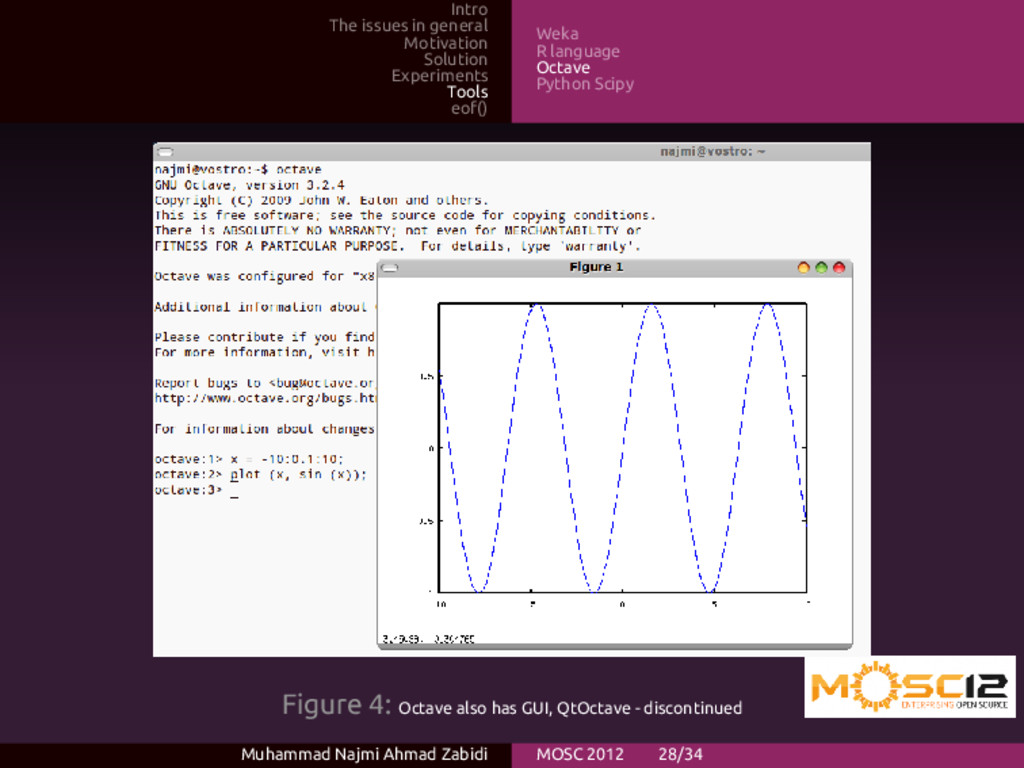1024x768 pixels.
Task: Click the 'FITNESS FOR A PARTICULAR PURPOSE' line
Action: [398, 246]
